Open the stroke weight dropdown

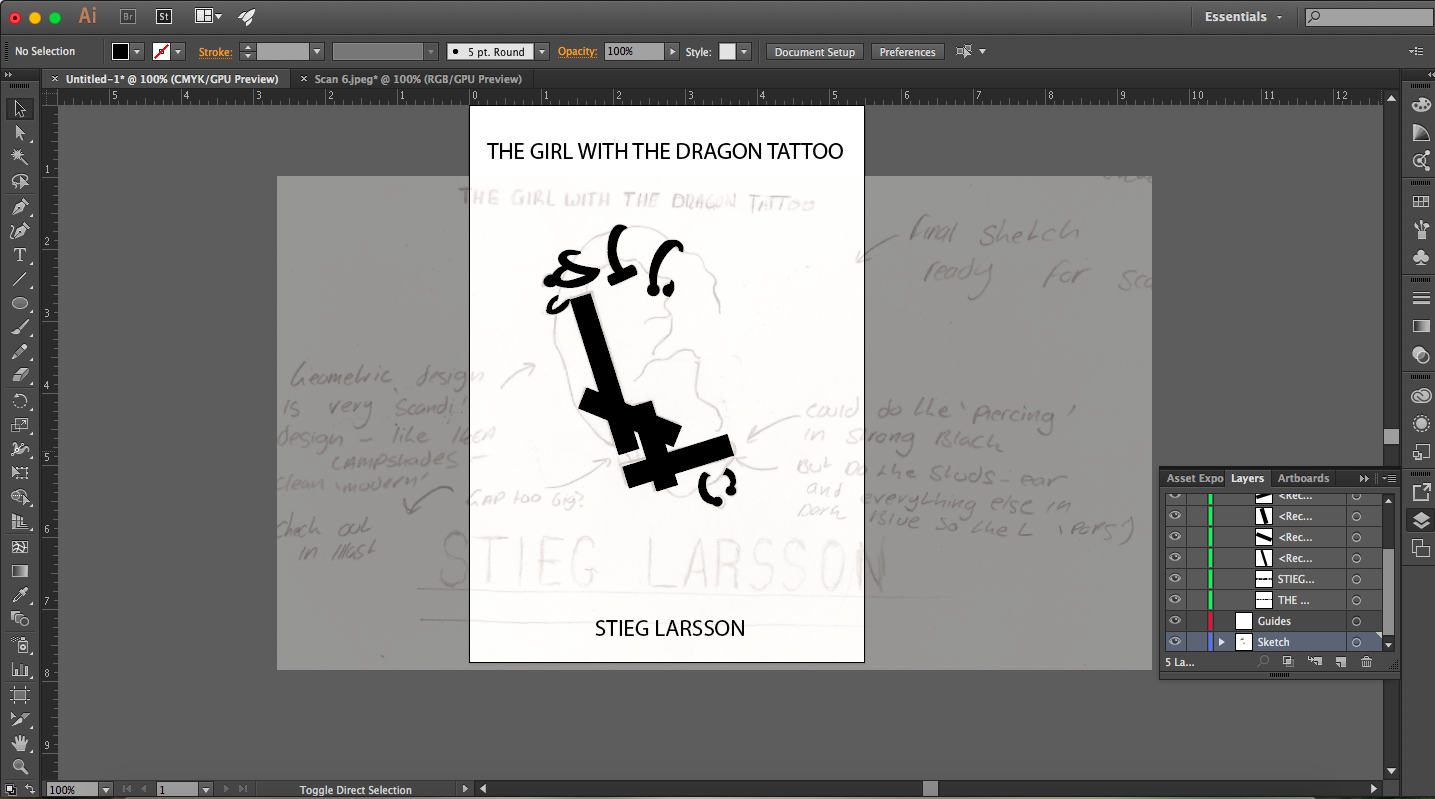coord(317,52)
